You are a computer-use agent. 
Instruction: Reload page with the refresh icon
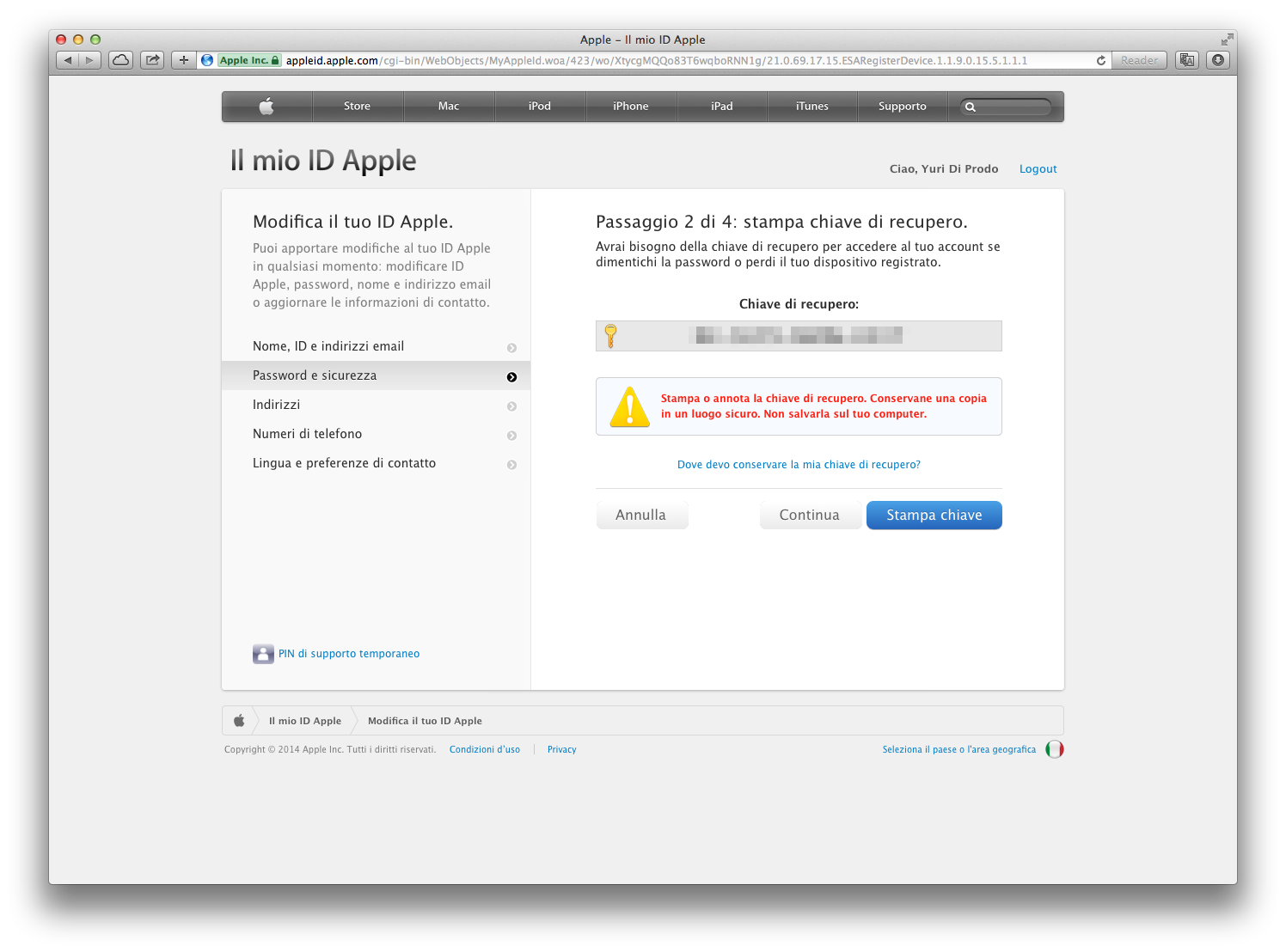[1101, 60]
